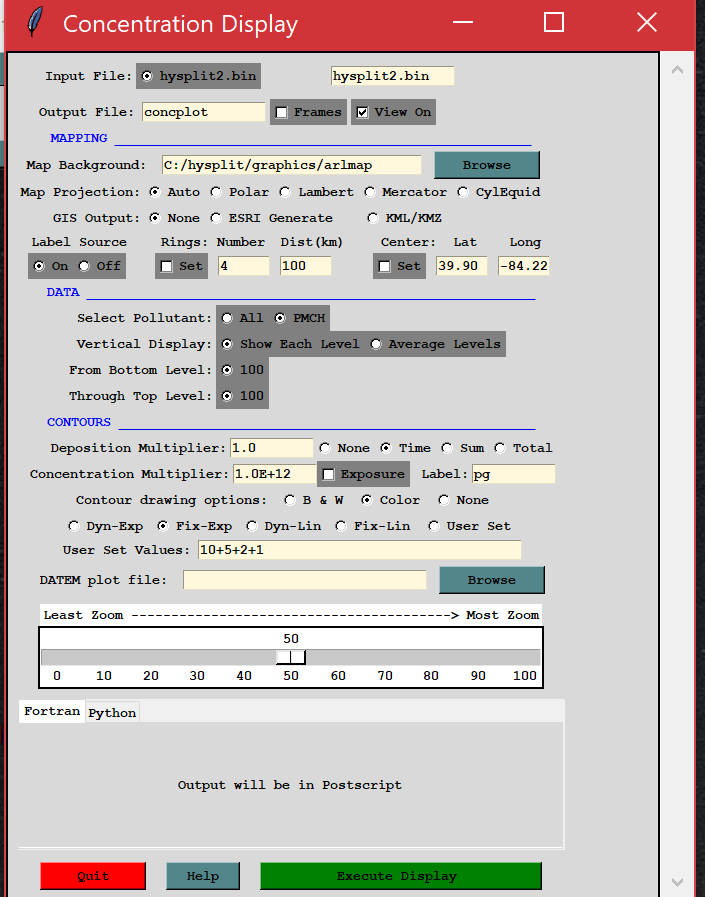Set deposition option to Total
Viewport: 705px width, 897px height.
(500, 448)
